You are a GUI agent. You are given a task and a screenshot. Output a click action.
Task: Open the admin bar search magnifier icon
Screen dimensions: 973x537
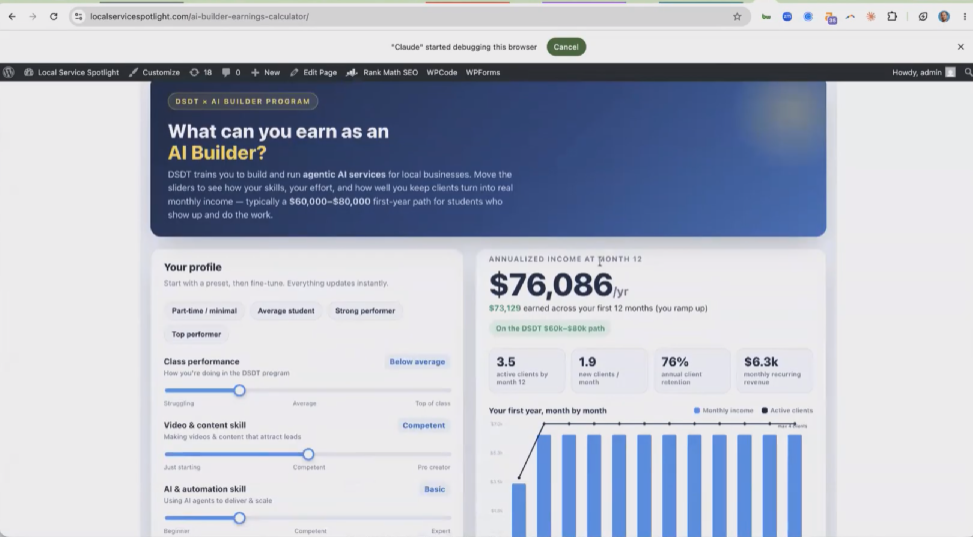967,72
